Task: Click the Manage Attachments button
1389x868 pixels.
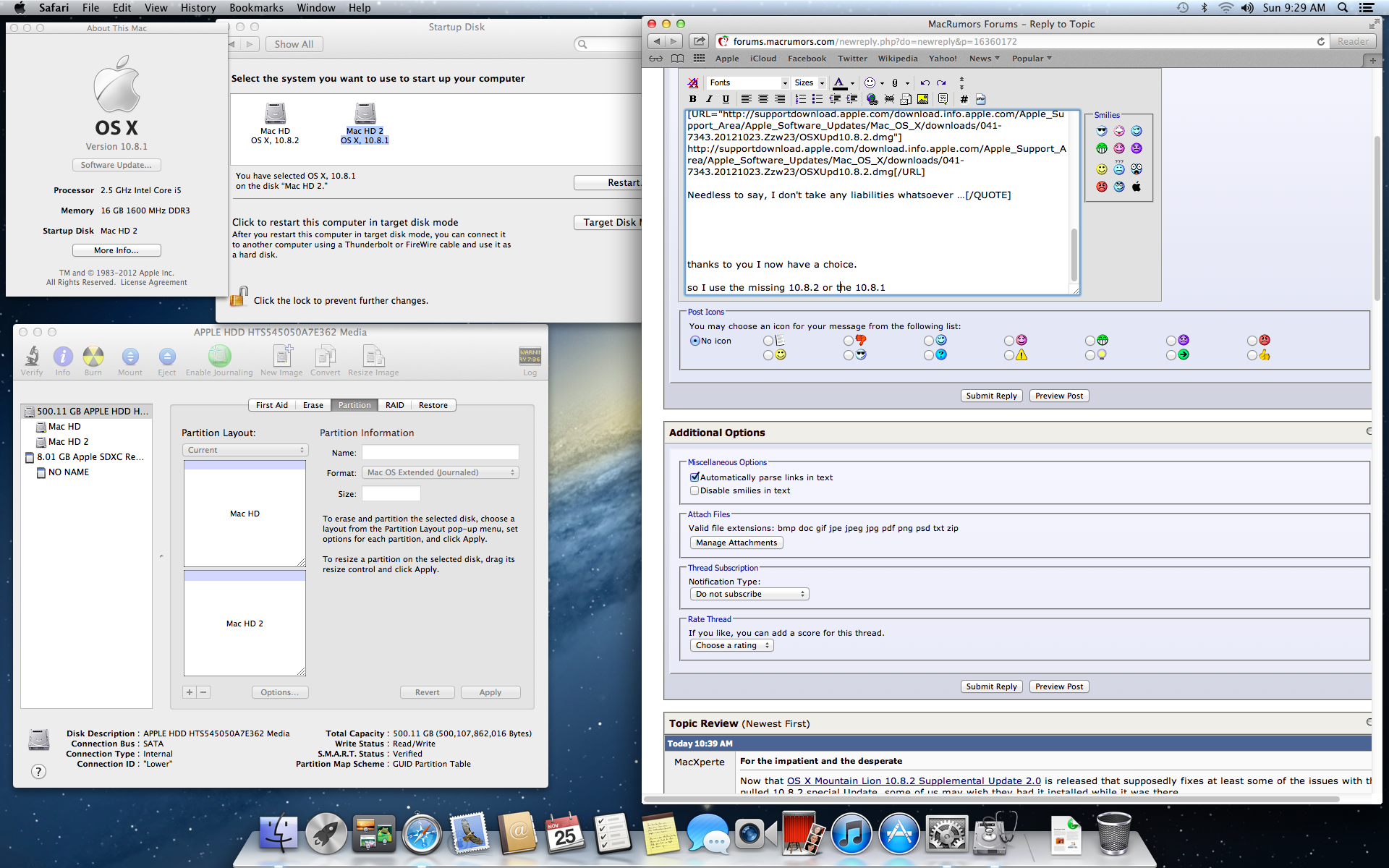Action: click(736, 542)
